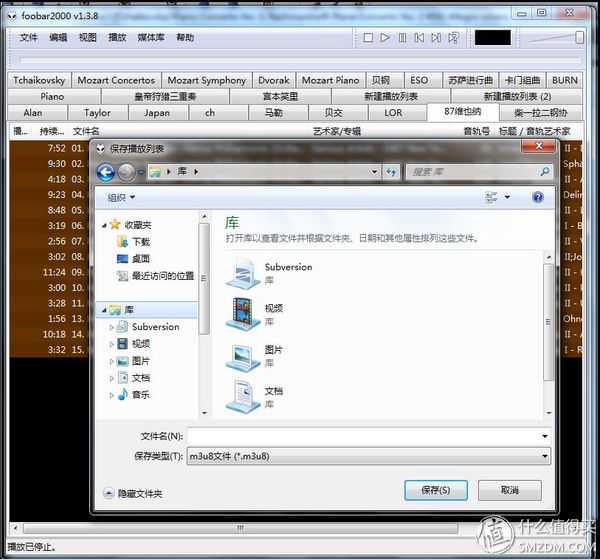Viewport: 600px width, 559px height.
Task: Click the help question mark icon
Action: [x=538, y=198]
